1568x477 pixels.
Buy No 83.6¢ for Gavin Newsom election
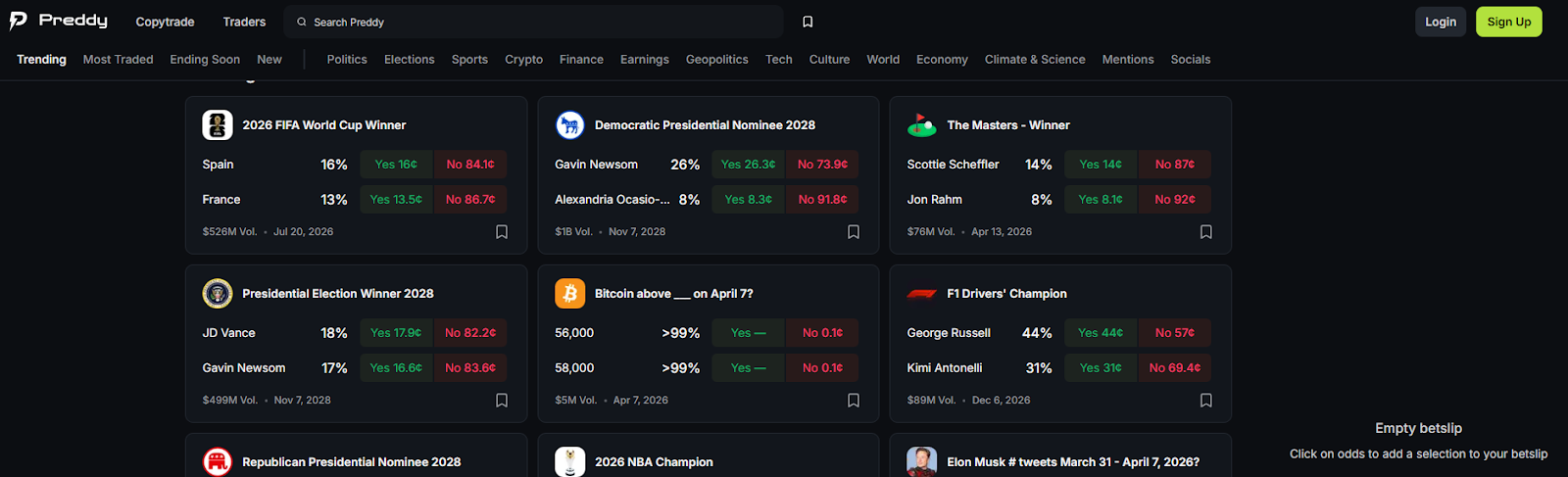click(470, 368)
